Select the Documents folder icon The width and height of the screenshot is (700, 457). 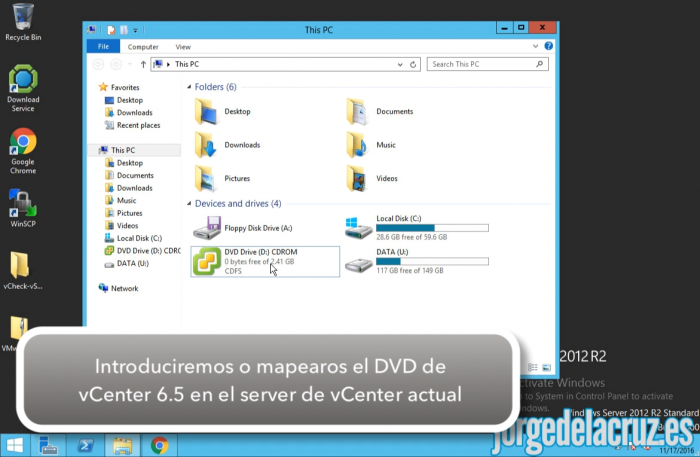(x=357, y=112)
